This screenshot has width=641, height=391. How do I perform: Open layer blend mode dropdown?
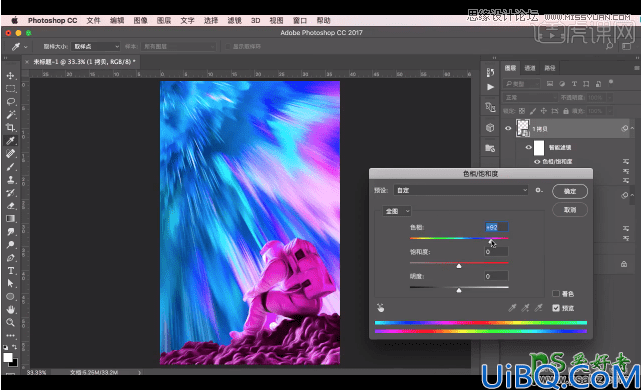[x=530, y=97]
